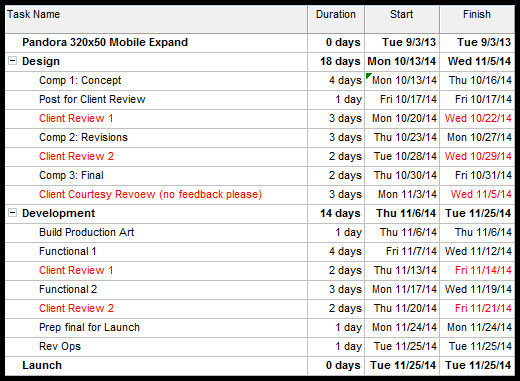Collapse the Development task group
The image size is (520, 381).
[12, 213]
